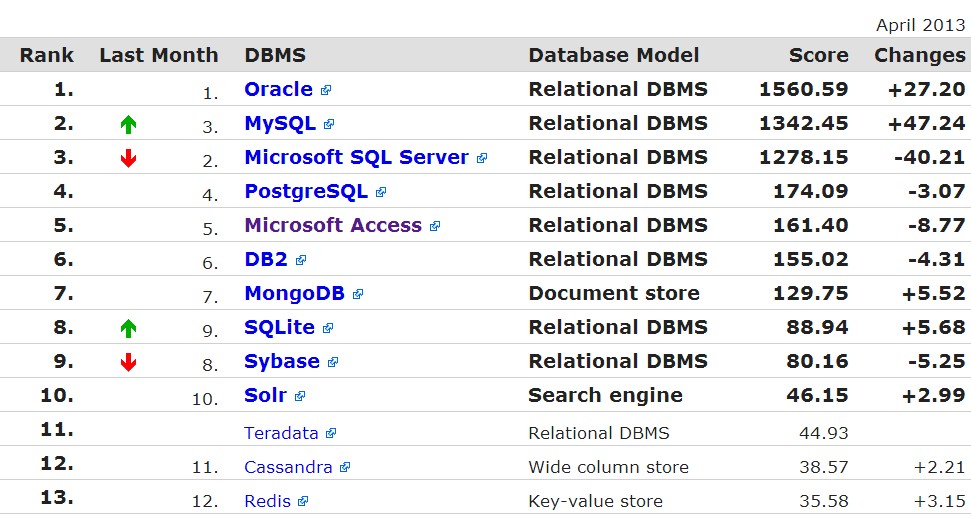971x522 pixels.
Task: Click rank number 11. in the Teradata row
Action: point(57,429)
